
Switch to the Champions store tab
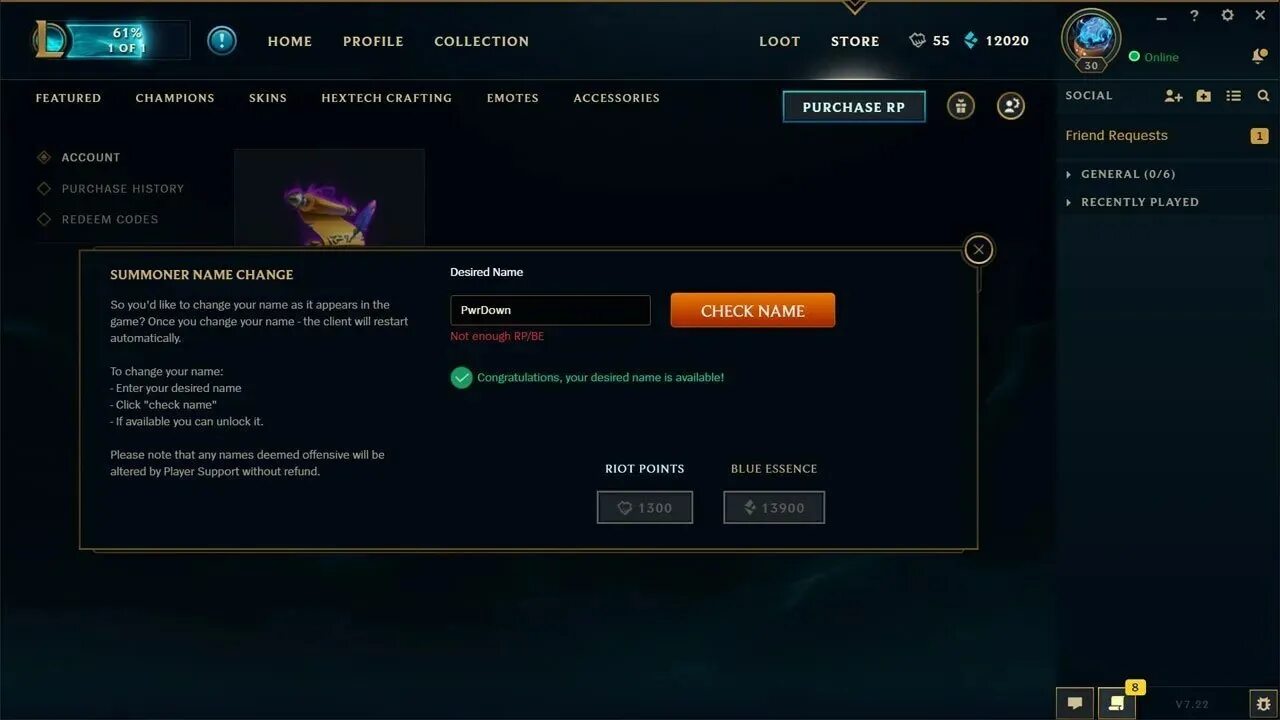pyautogui.click(x=175, y=98)
